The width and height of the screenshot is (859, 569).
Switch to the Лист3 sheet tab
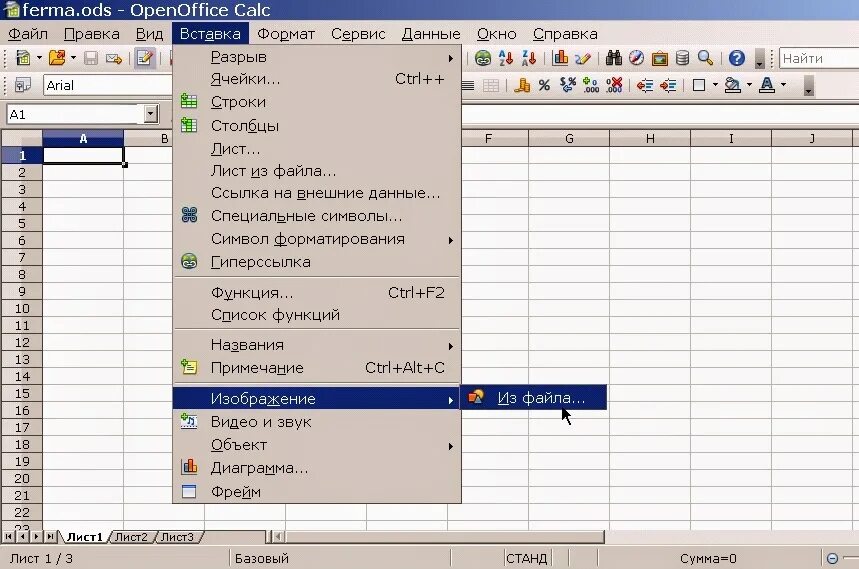[177, 537]
